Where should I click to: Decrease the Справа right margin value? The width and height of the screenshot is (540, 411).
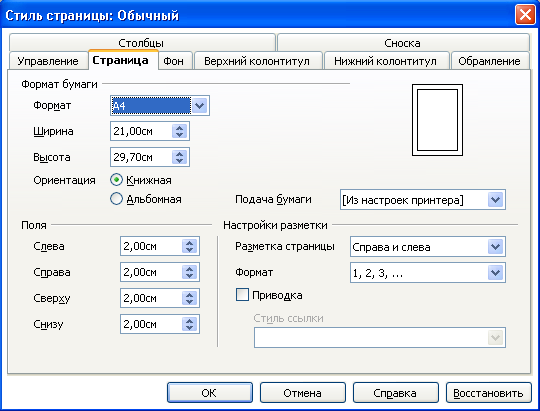(x=189, y=276)
